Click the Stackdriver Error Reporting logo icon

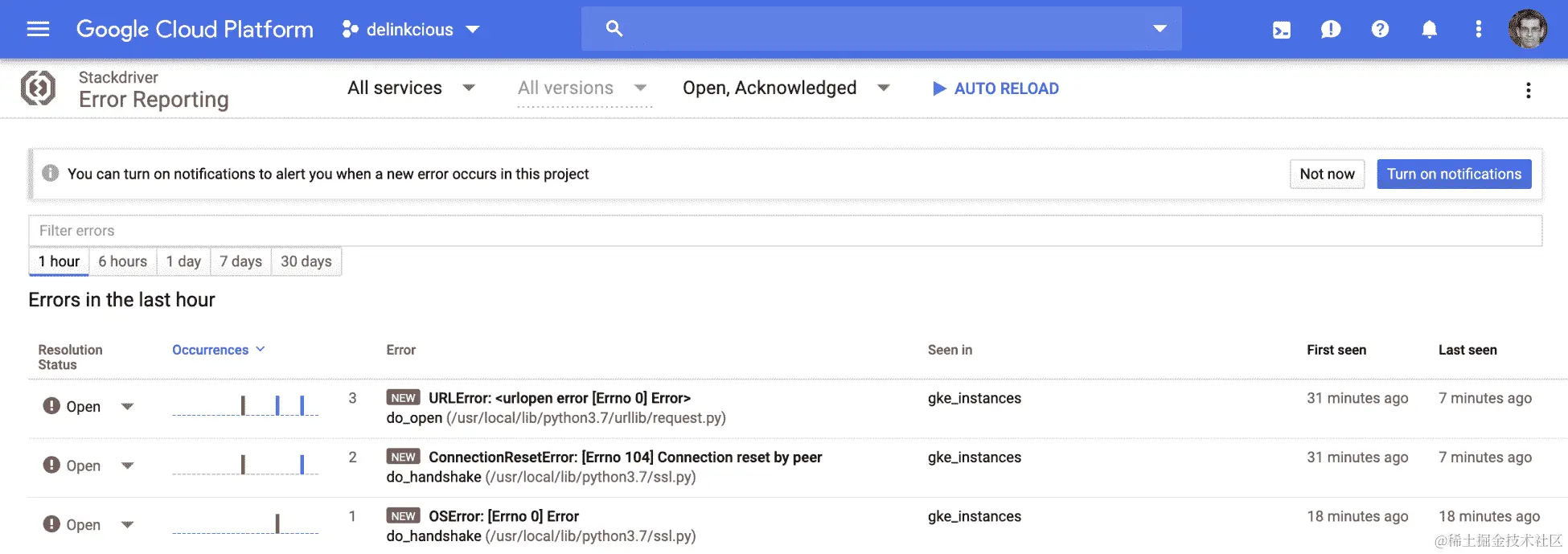38,88
